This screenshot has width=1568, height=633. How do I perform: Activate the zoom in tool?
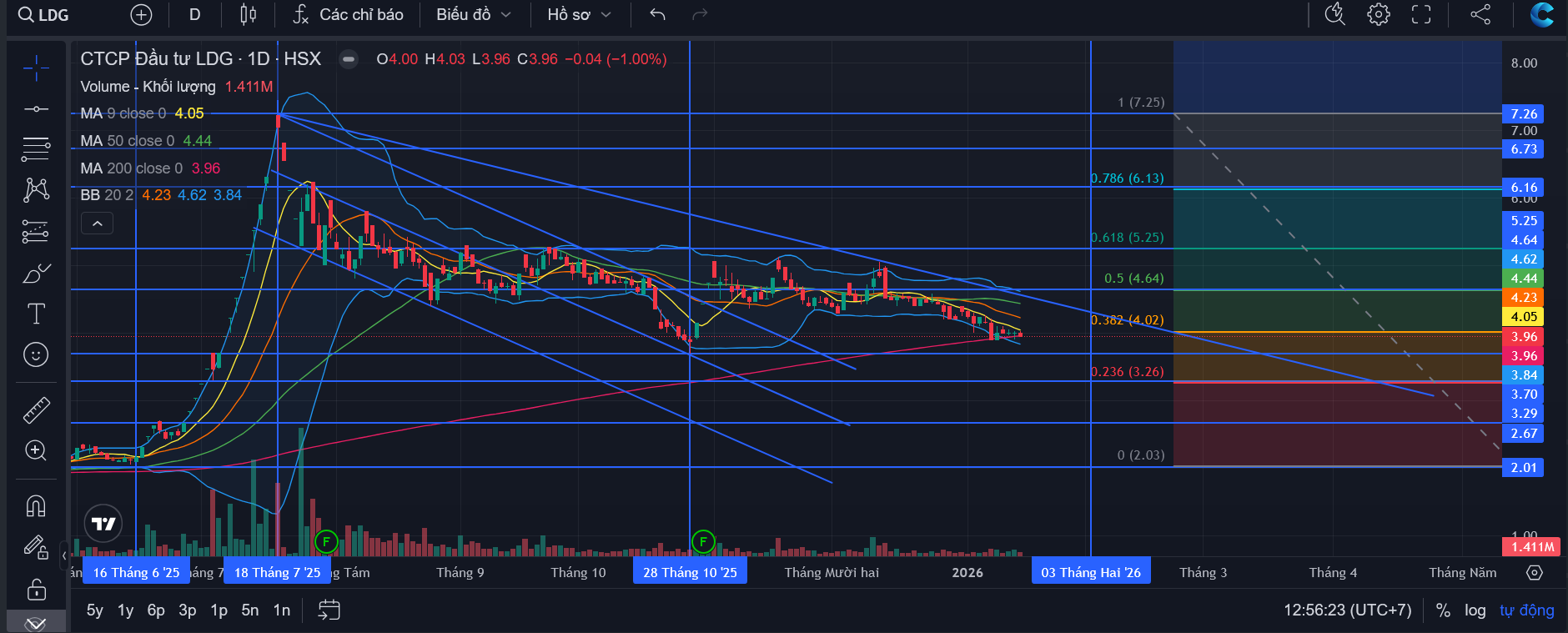coord(36,450)
